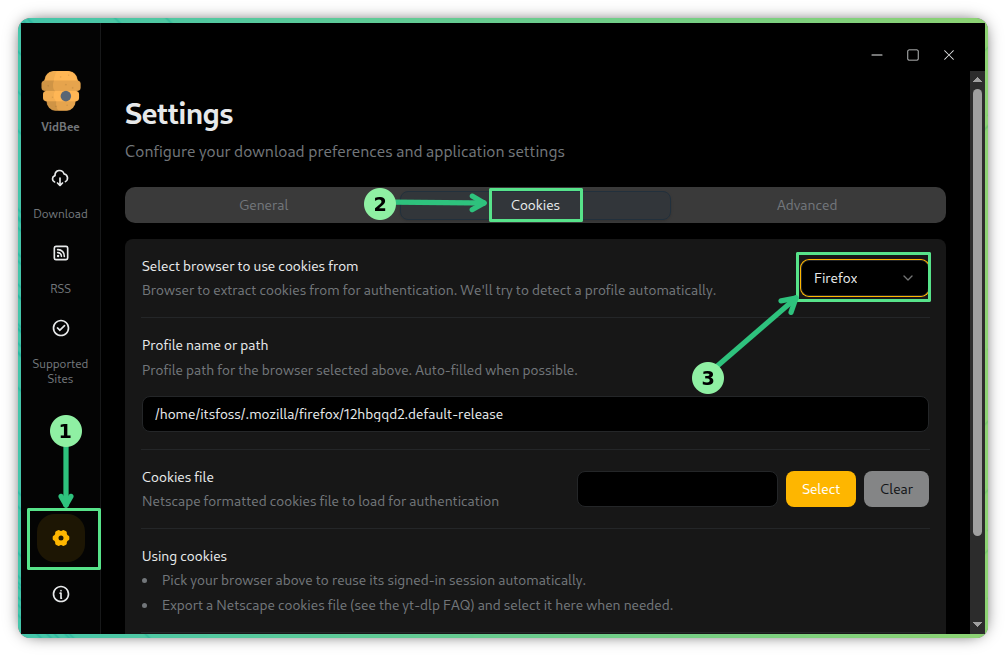Click the orange Settings gear icon
This screenshot has width=1006, height=656.
tap(61, 539)
